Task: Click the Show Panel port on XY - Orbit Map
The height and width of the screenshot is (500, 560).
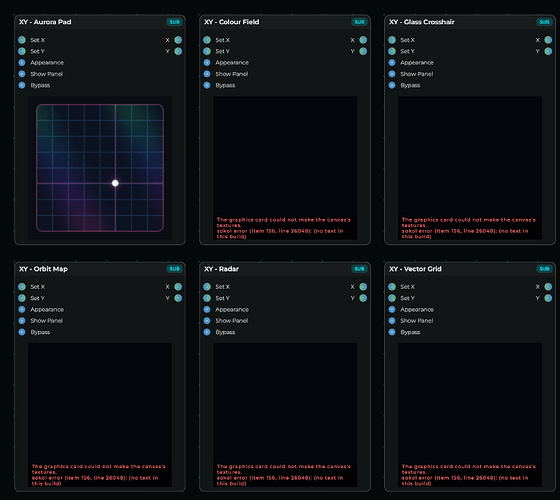Action: pyautogui.click(x=22, y=321)
